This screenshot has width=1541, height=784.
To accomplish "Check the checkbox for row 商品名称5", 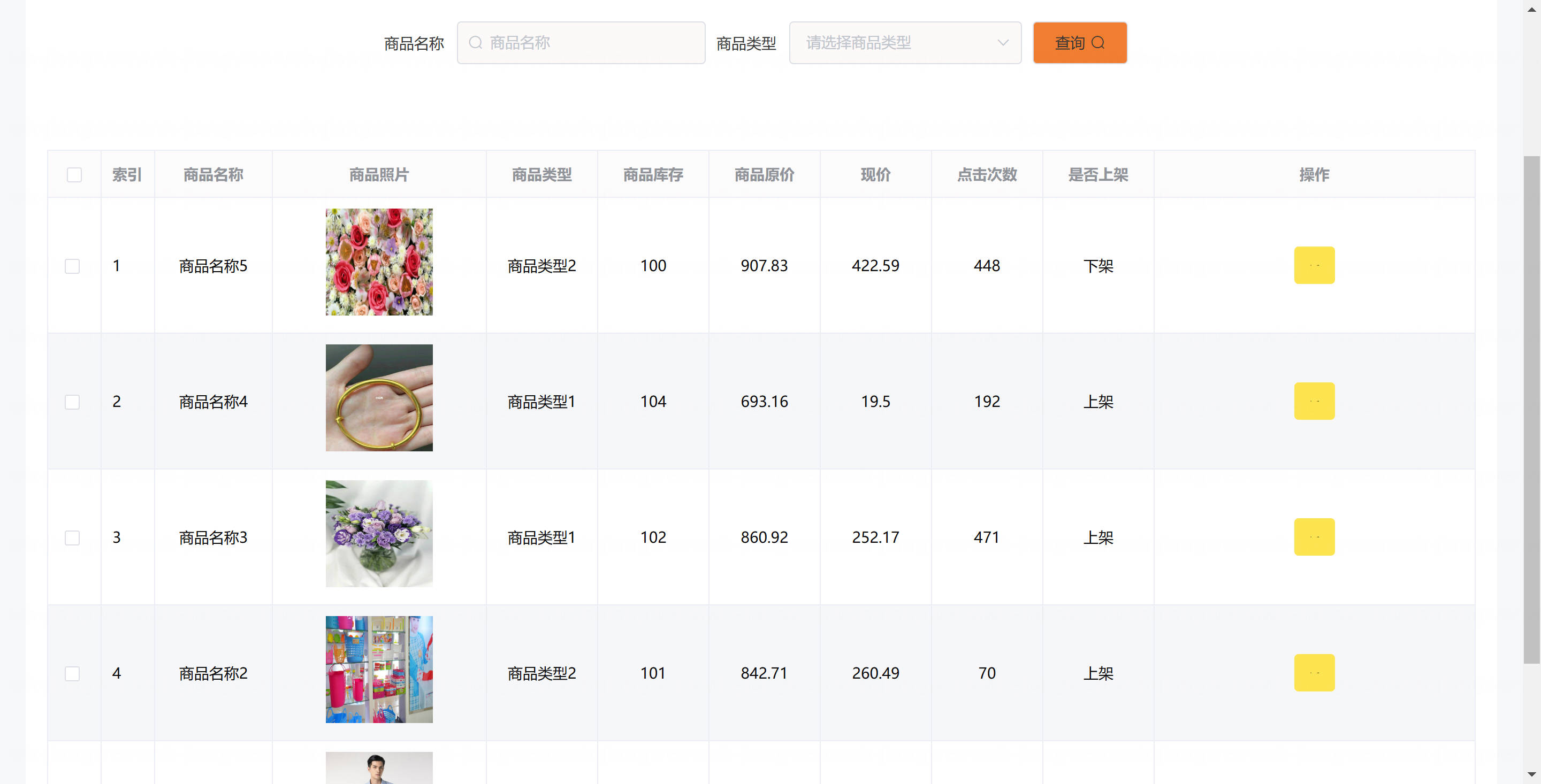I will [72, 266].
